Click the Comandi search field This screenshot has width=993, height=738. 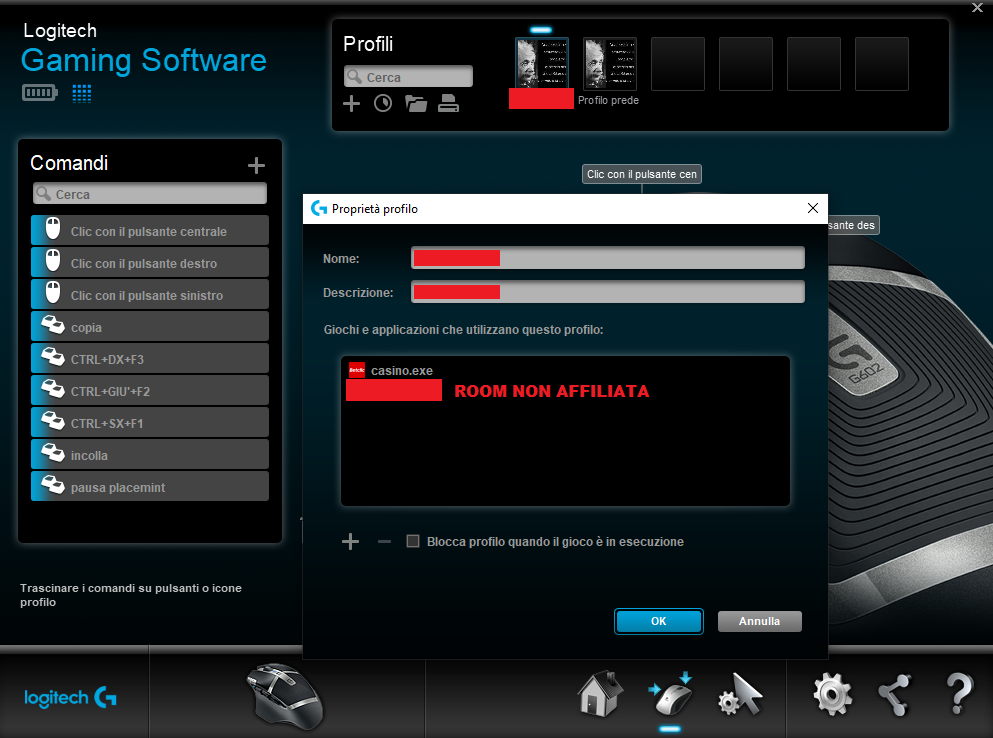pos(150,194)
